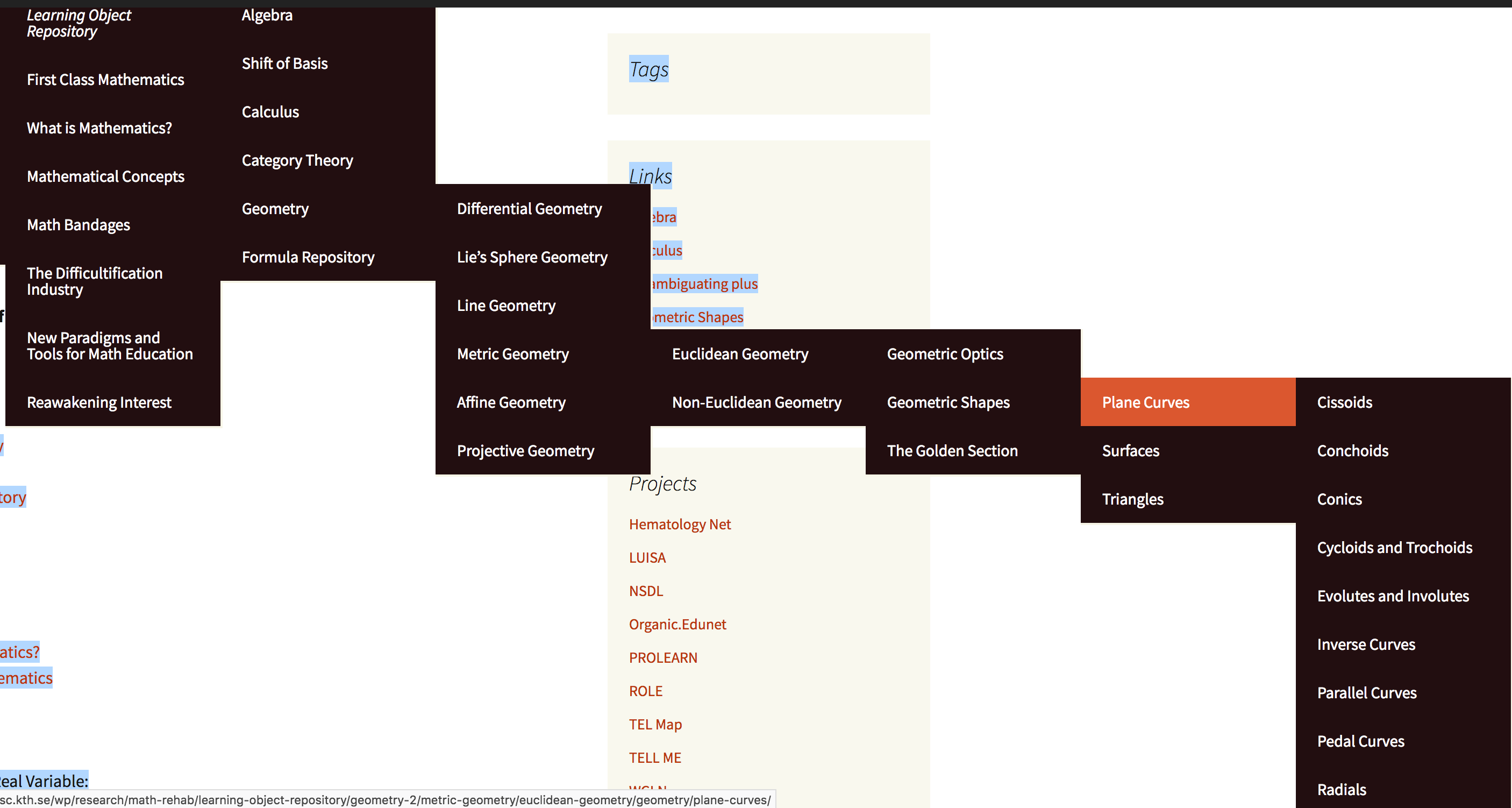The width and height of the screenshot is (1512, 808).
Task: Follow the Hematology Net project link
Action: [680, 525]
